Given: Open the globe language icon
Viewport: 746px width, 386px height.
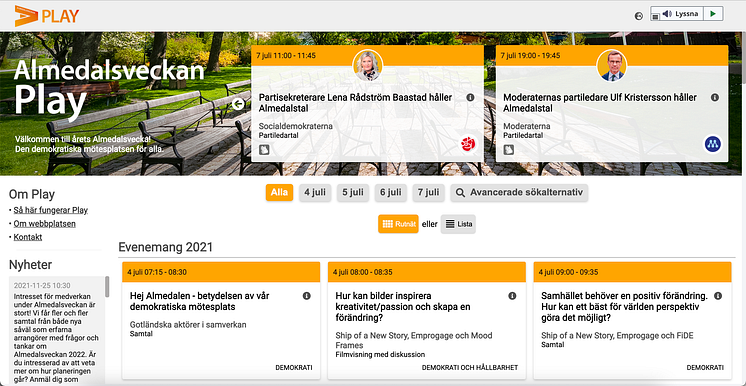Looking at the screenshot, I should tap(639, 16).
